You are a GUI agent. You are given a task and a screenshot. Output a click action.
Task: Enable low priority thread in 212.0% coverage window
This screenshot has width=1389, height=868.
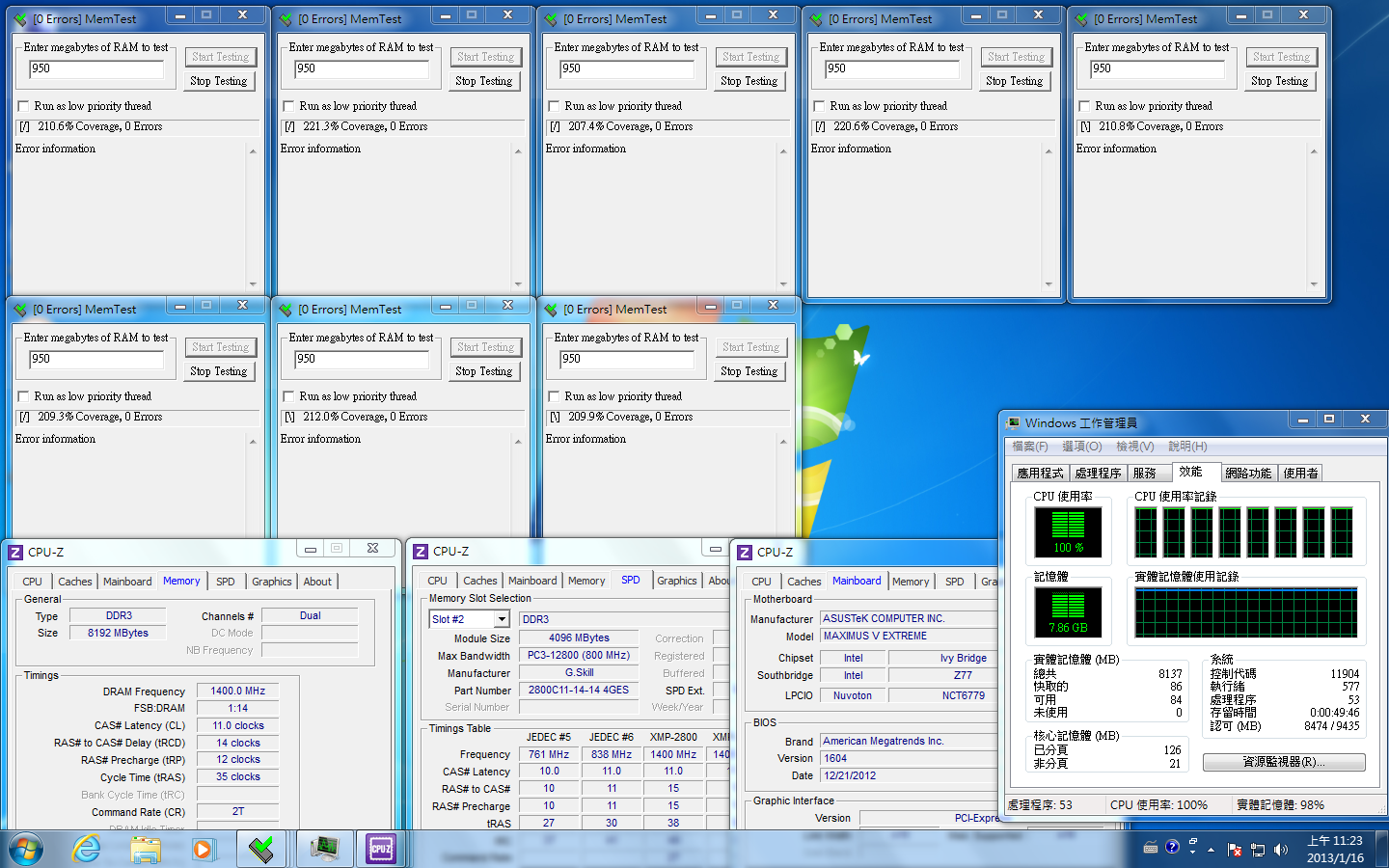[x=288, y=396]
